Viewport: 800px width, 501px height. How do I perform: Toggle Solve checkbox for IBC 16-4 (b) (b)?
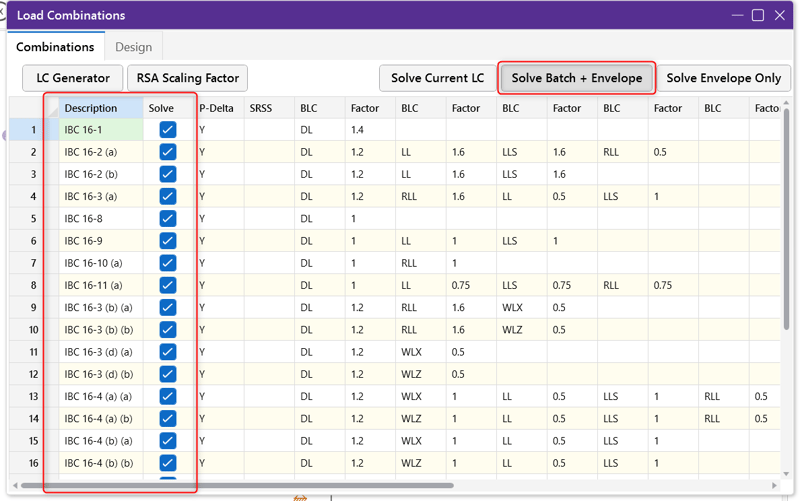167,463
